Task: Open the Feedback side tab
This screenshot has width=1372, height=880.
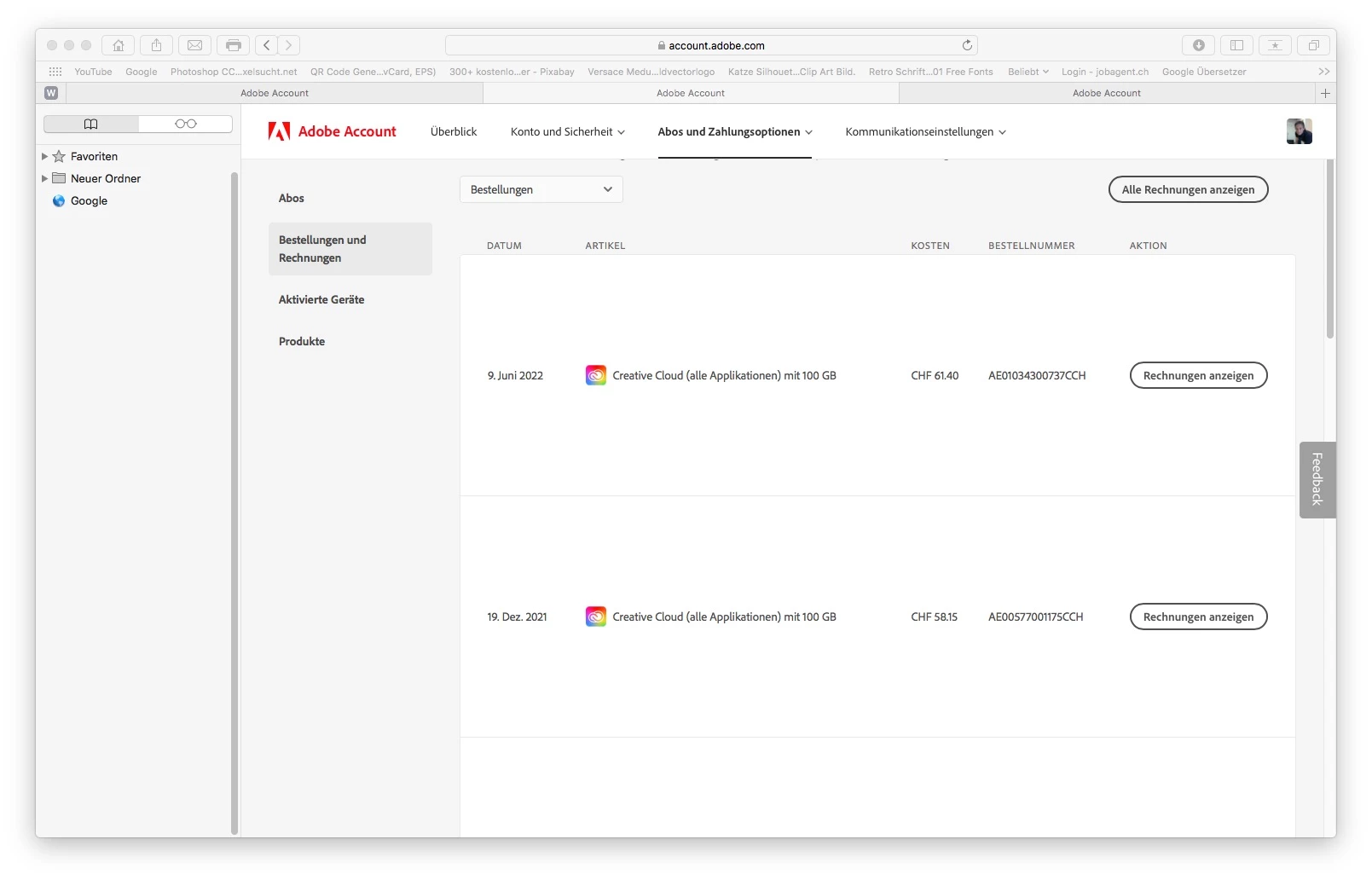Action: click(1317, 479)
